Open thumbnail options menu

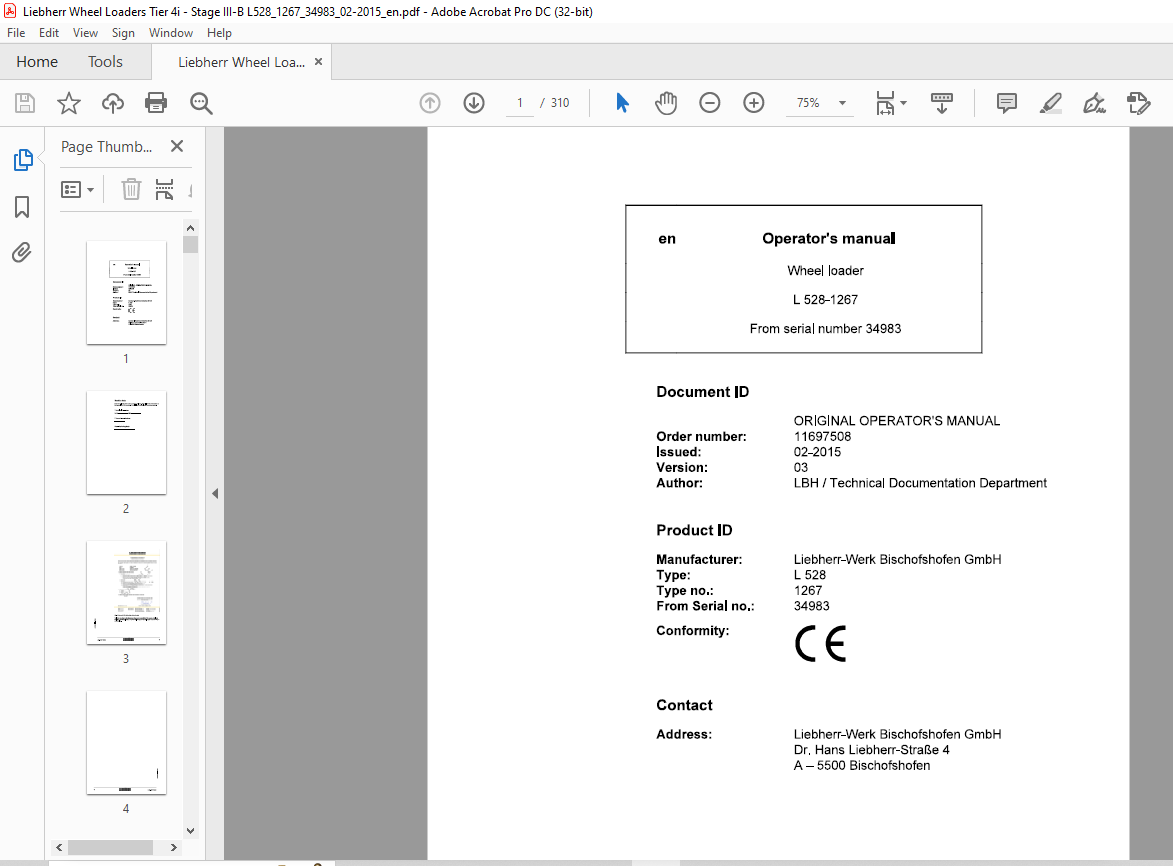point(77,190)
